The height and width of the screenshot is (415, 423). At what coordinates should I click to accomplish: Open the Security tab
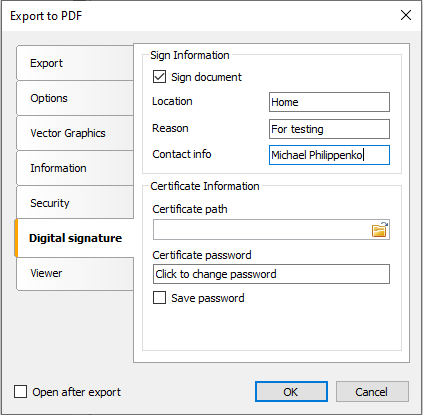(x=75, y=203)
